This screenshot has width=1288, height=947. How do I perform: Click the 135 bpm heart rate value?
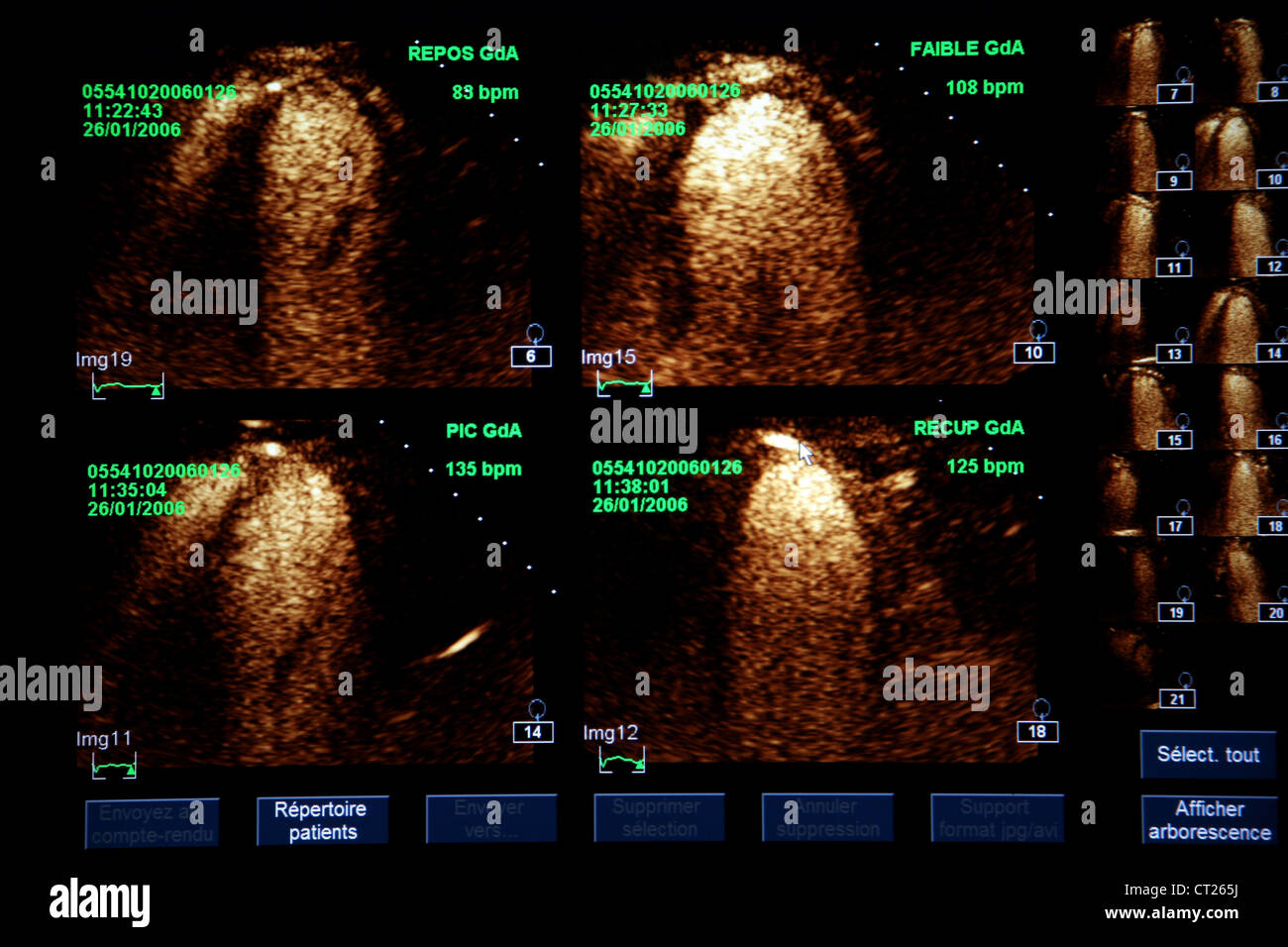coord(483,470)
